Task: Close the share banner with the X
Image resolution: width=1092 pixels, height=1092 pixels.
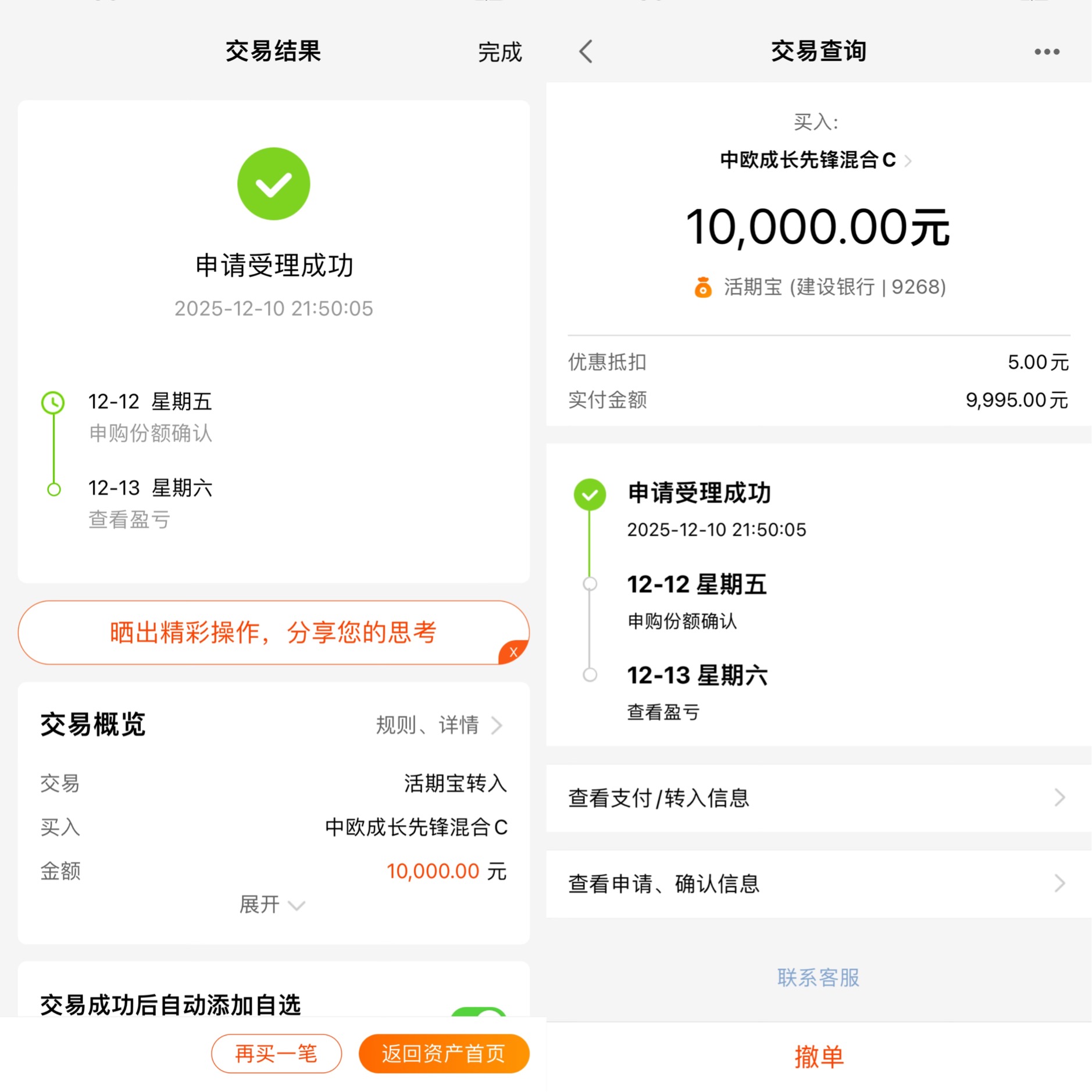Action: 513,652
